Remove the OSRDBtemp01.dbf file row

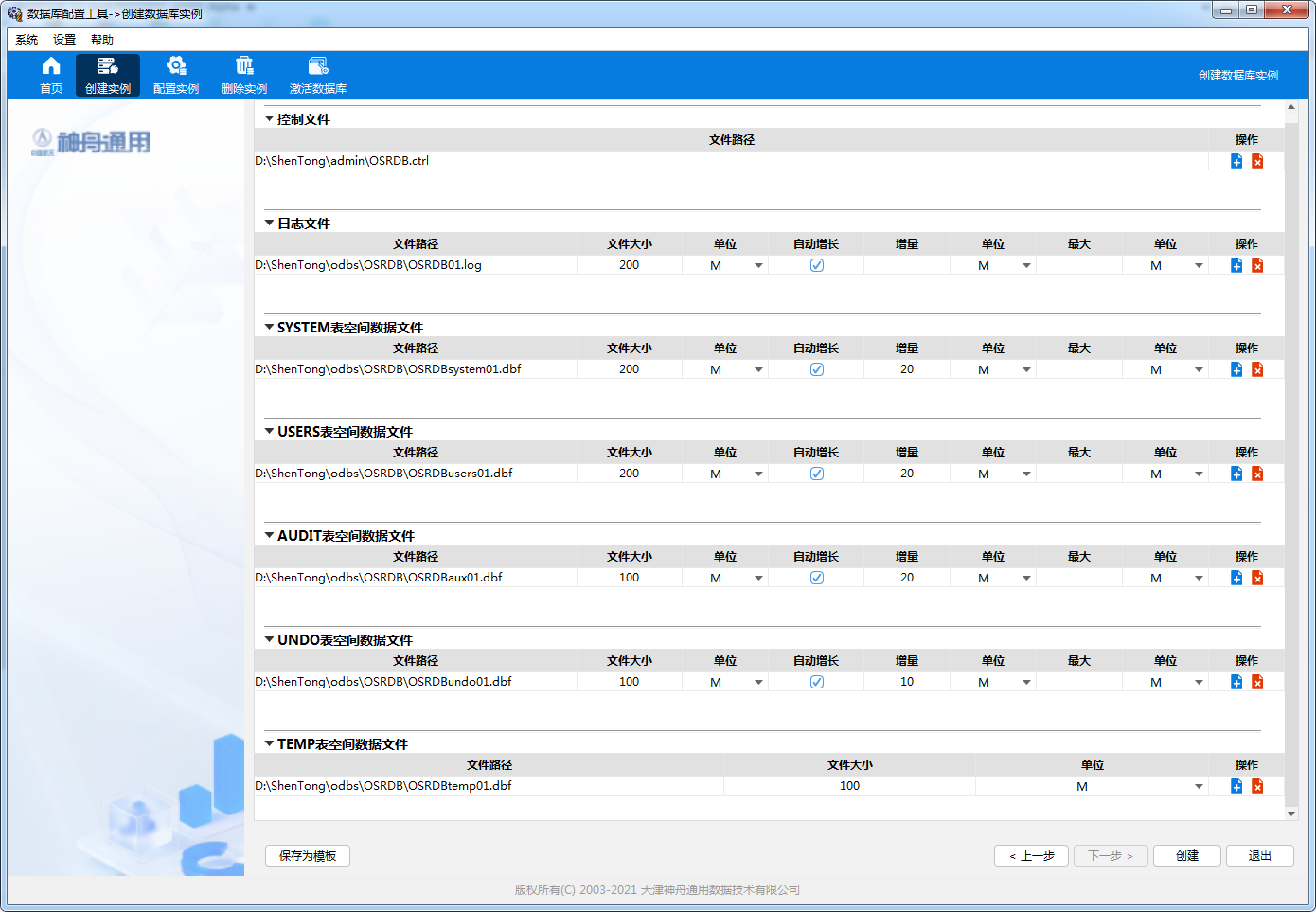[x=1257, y=786]
